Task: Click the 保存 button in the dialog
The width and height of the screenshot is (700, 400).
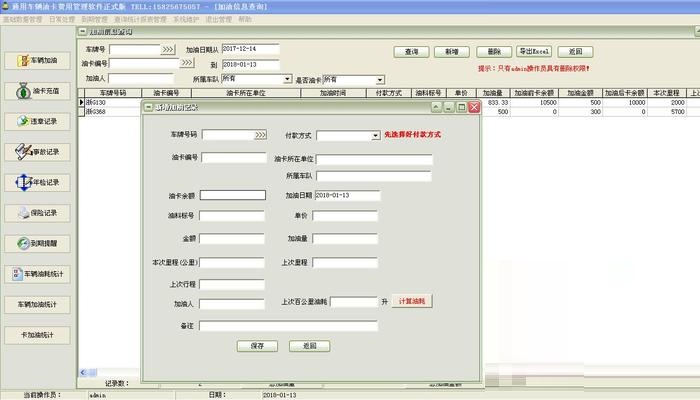Action: [x=257, y=346]
